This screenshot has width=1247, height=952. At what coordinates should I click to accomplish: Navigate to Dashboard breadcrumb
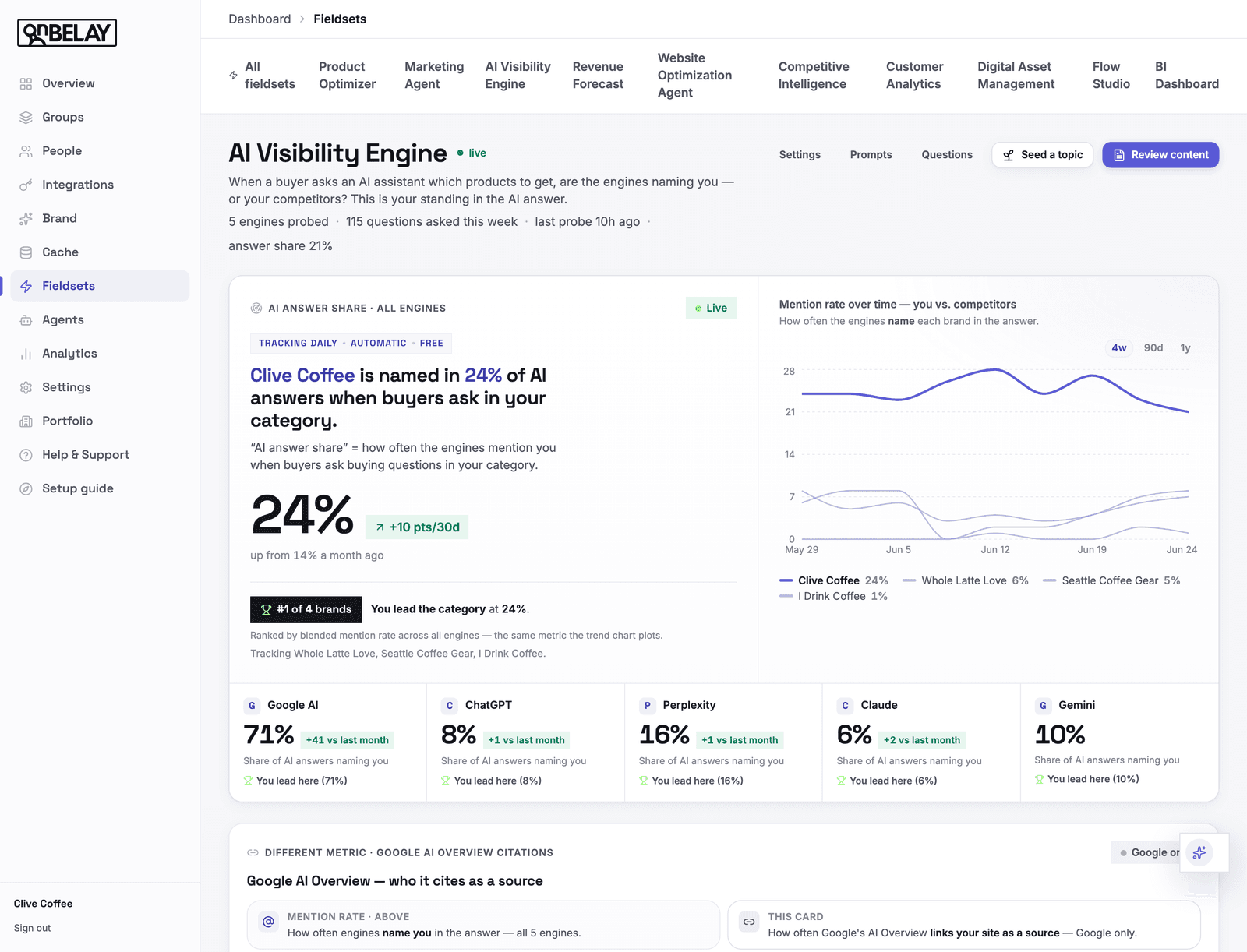260,19
